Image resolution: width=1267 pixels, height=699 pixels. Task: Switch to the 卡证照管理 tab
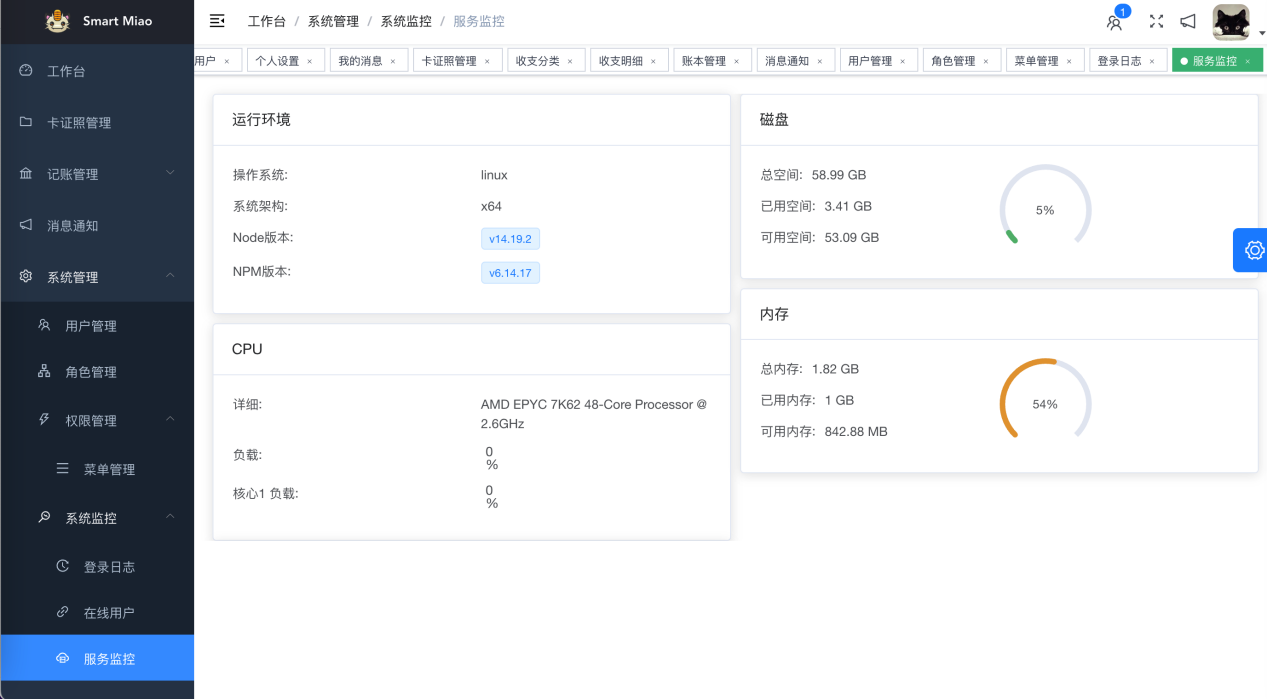tap(449, 61)
